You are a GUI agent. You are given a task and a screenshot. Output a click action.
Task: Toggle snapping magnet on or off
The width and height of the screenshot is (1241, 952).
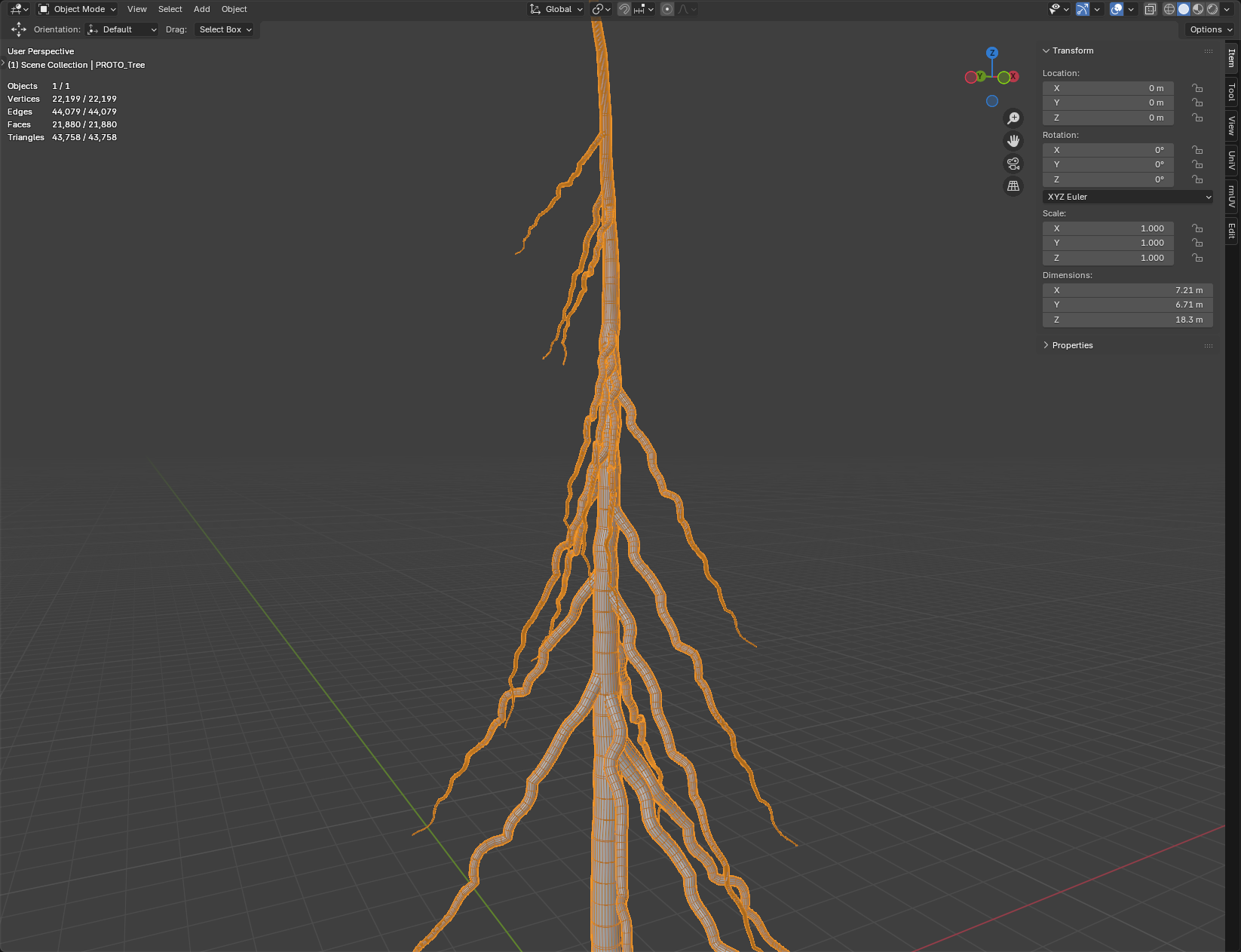tap(624, 9)
